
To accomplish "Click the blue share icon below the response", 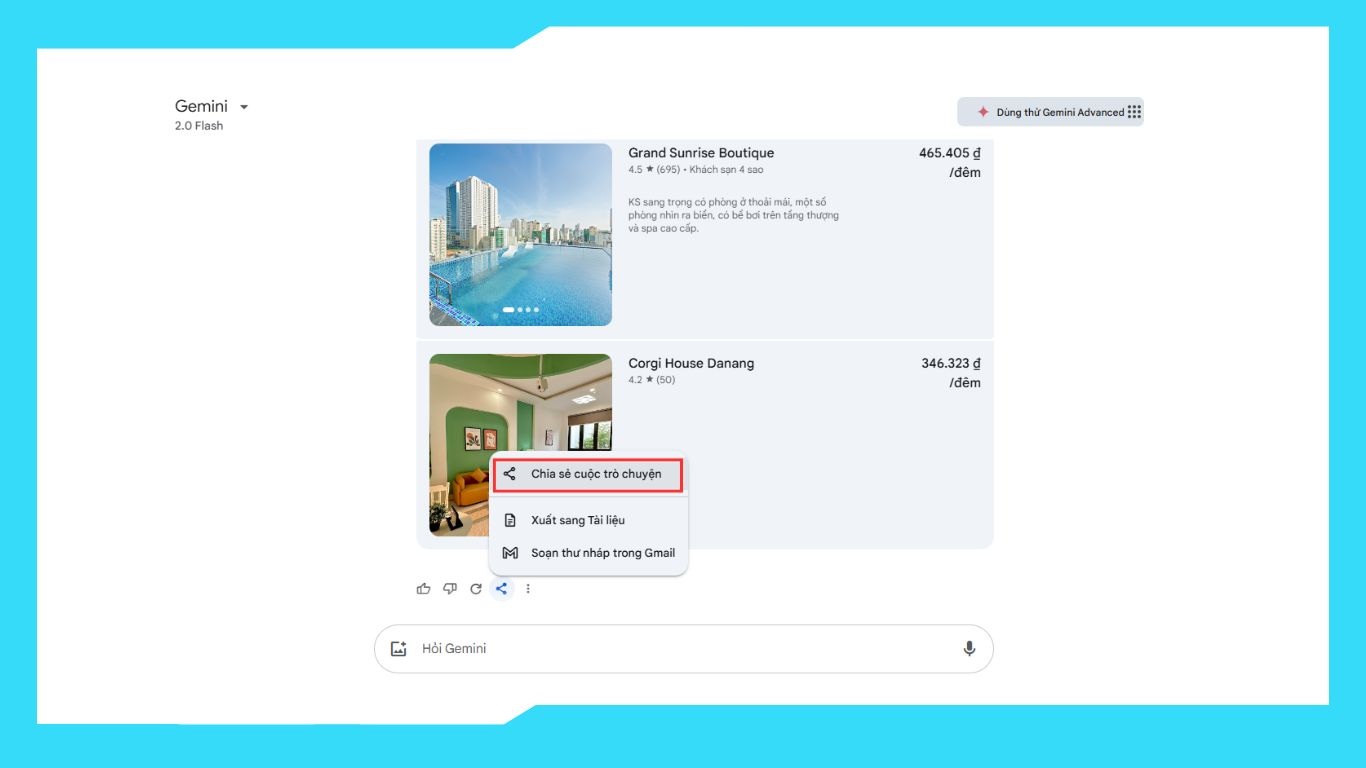I will [502, 589].
